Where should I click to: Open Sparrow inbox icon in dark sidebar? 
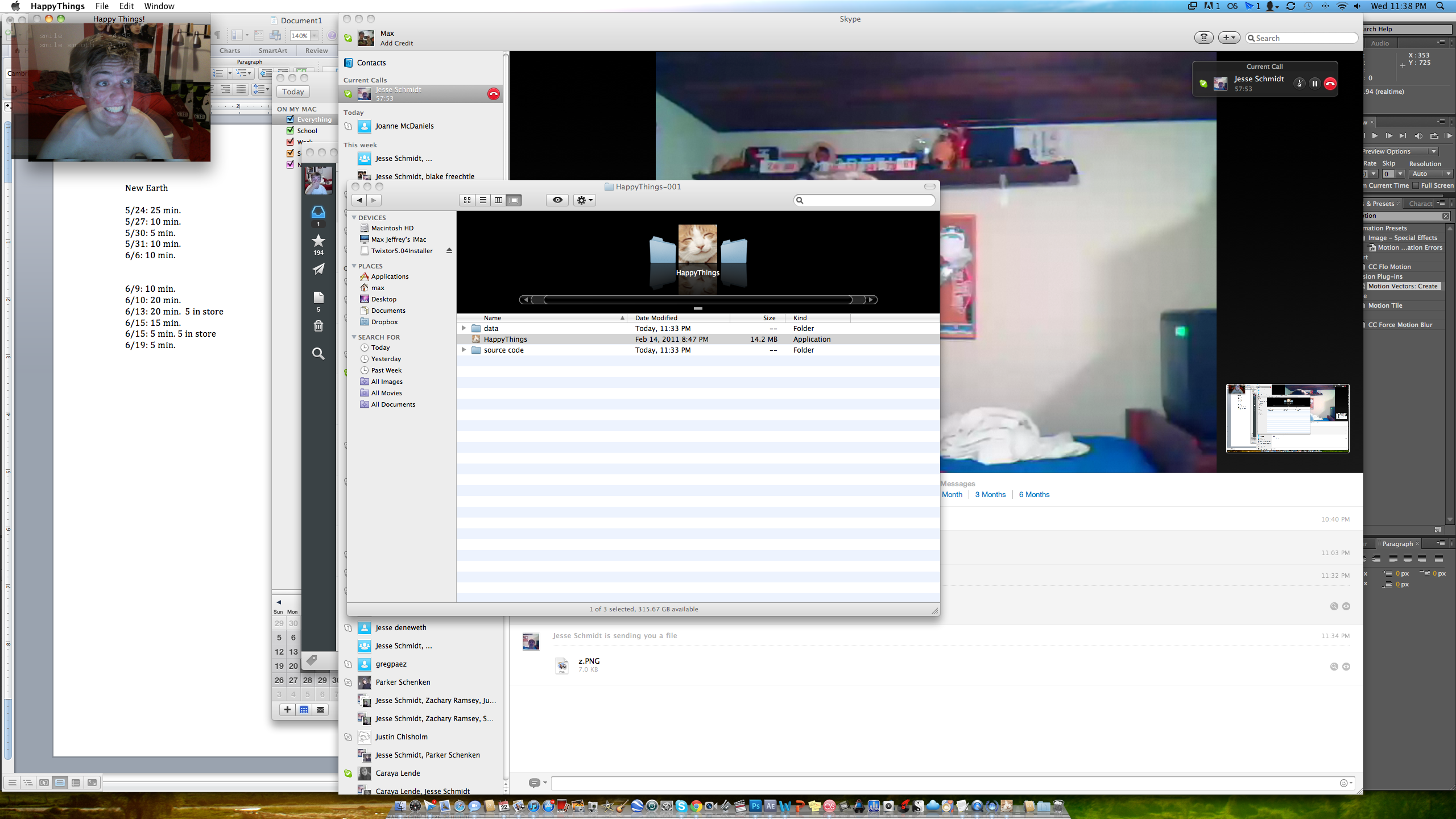(x=318, y=212)
